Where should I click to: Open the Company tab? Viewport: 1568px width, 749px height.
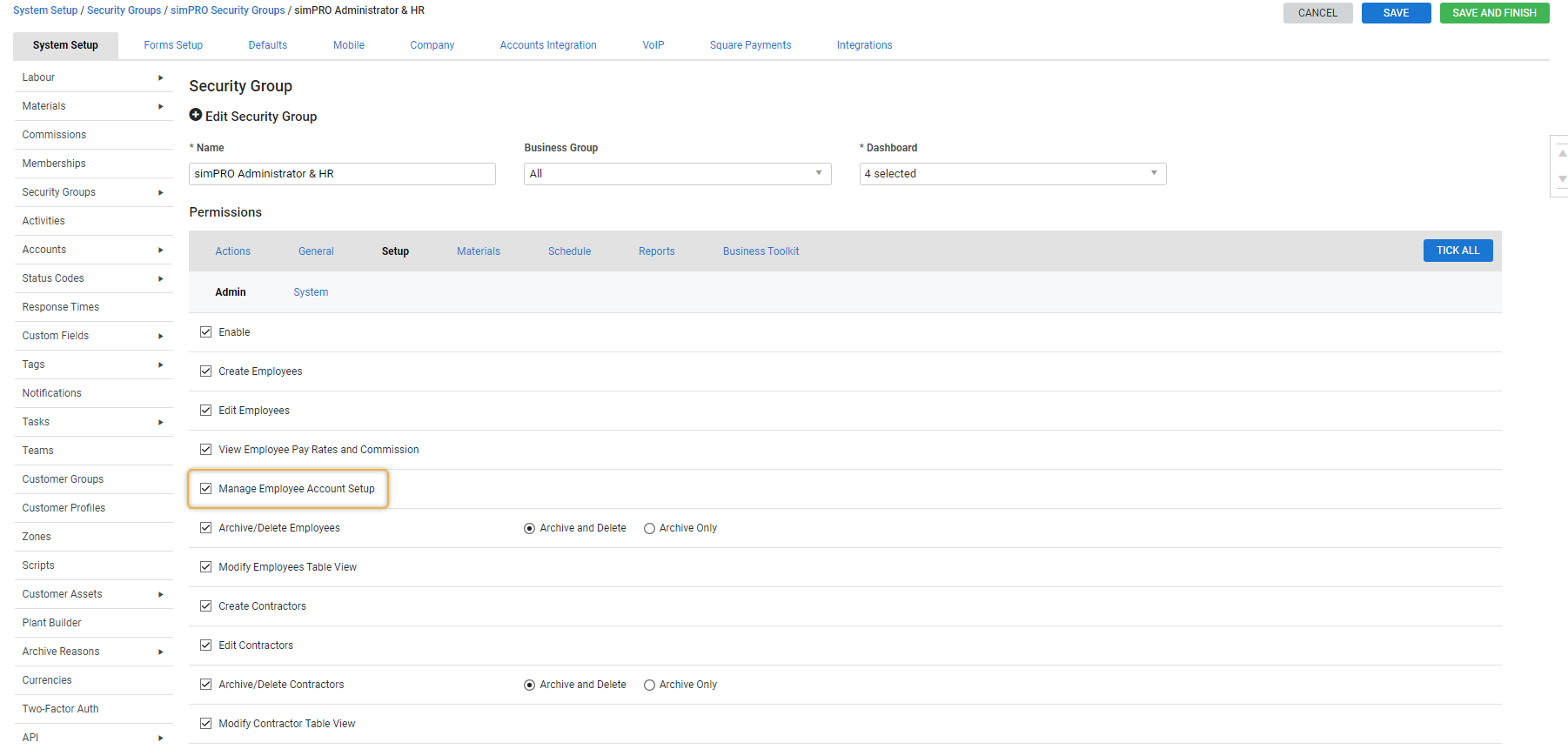coord(432,45)
